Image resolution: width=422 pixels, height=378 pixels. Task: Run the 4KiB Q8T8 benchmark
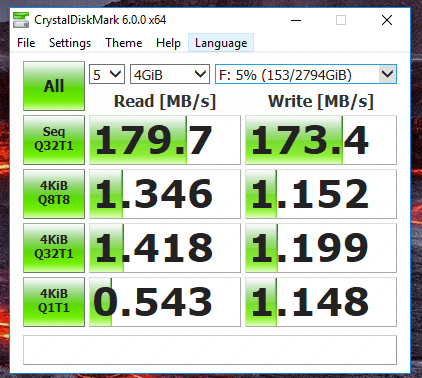pyautogui.click(x=54, y=194)
